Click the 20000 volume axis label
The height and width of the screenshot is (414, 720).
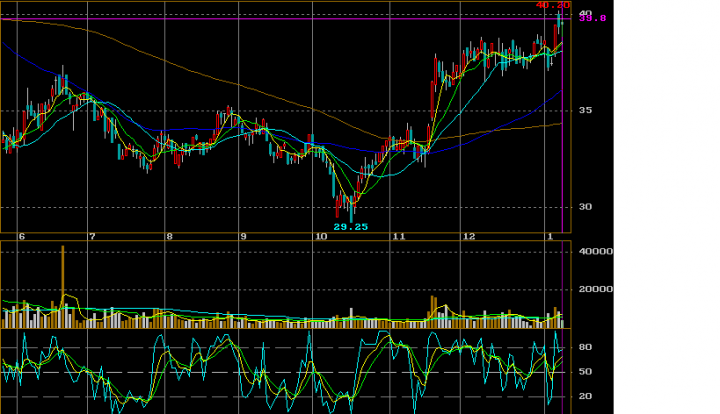pyautogui.click(x=596, y=289)
